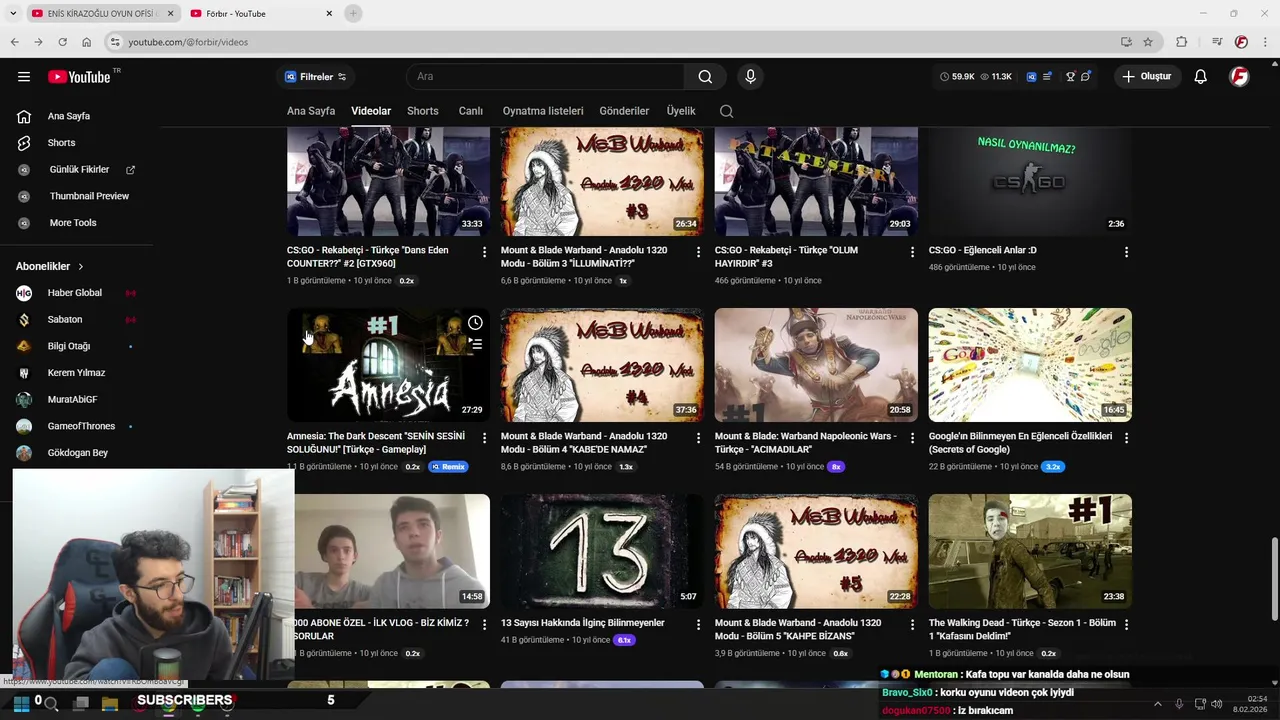This screenshot has width=1280, height=720.
Task: Switch to Ana Sayfa channel tab
Action: pyautogui.click(x=311, y=111)
